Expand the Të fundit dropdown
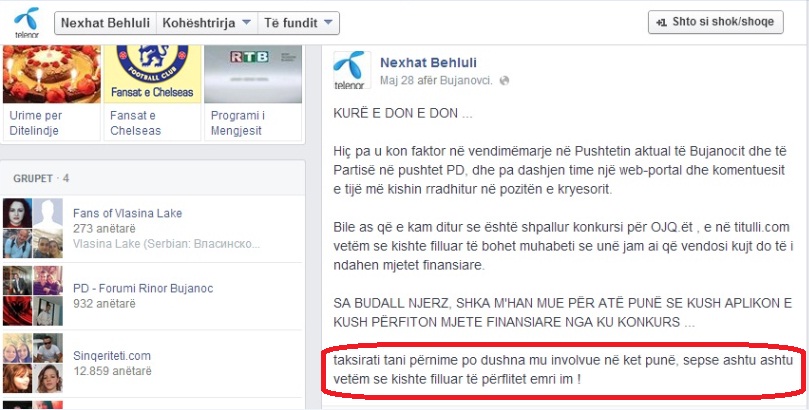The width and height of the screenshot is (809, 410). pos(298,23)
